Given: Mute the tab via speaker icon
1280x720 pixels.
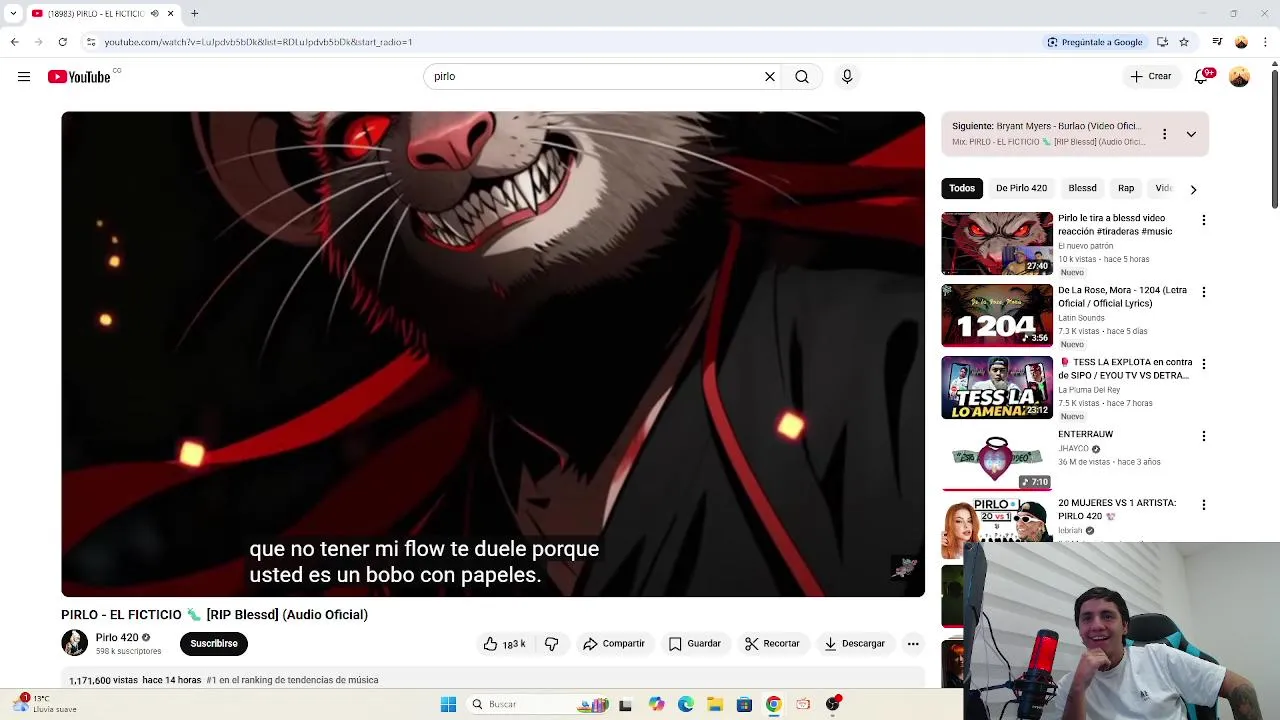Looking at the screenshot, I should (x=154, y=13).
